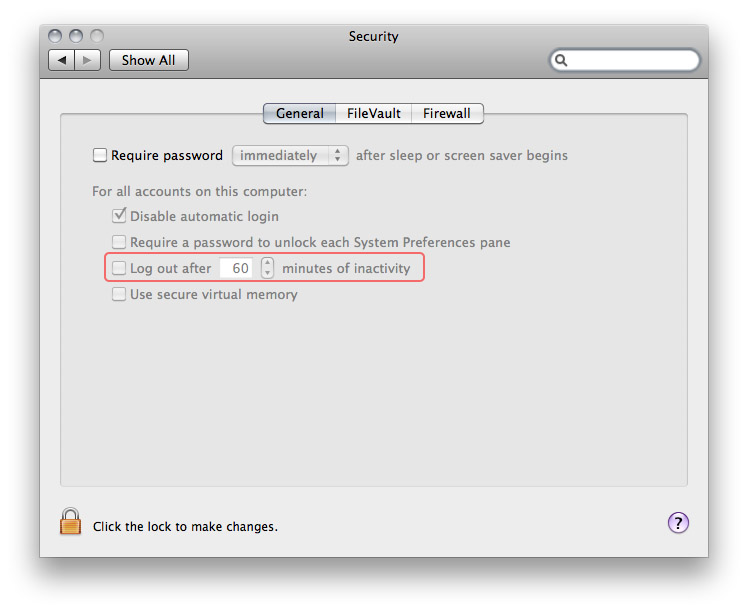Click the minutes stepper arrows next to 60
Viewport: 748px width, 612px height.
(x=268, y=268)
